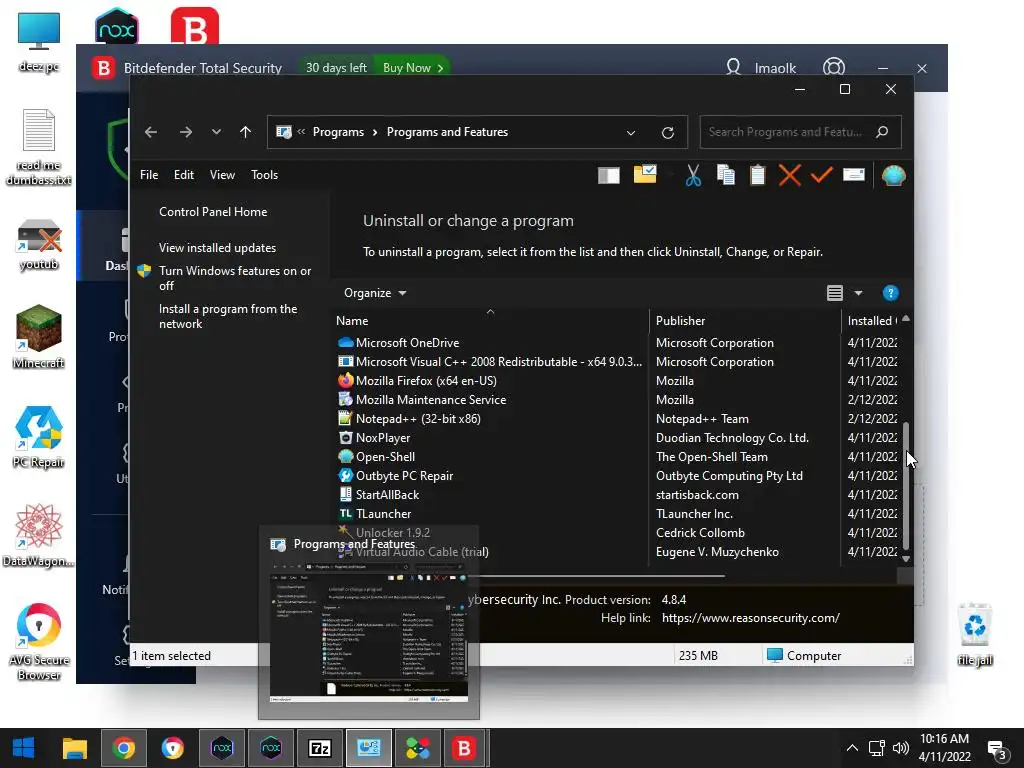
Task: Click Turn Windows features on or off
Action: pos(235,278)
